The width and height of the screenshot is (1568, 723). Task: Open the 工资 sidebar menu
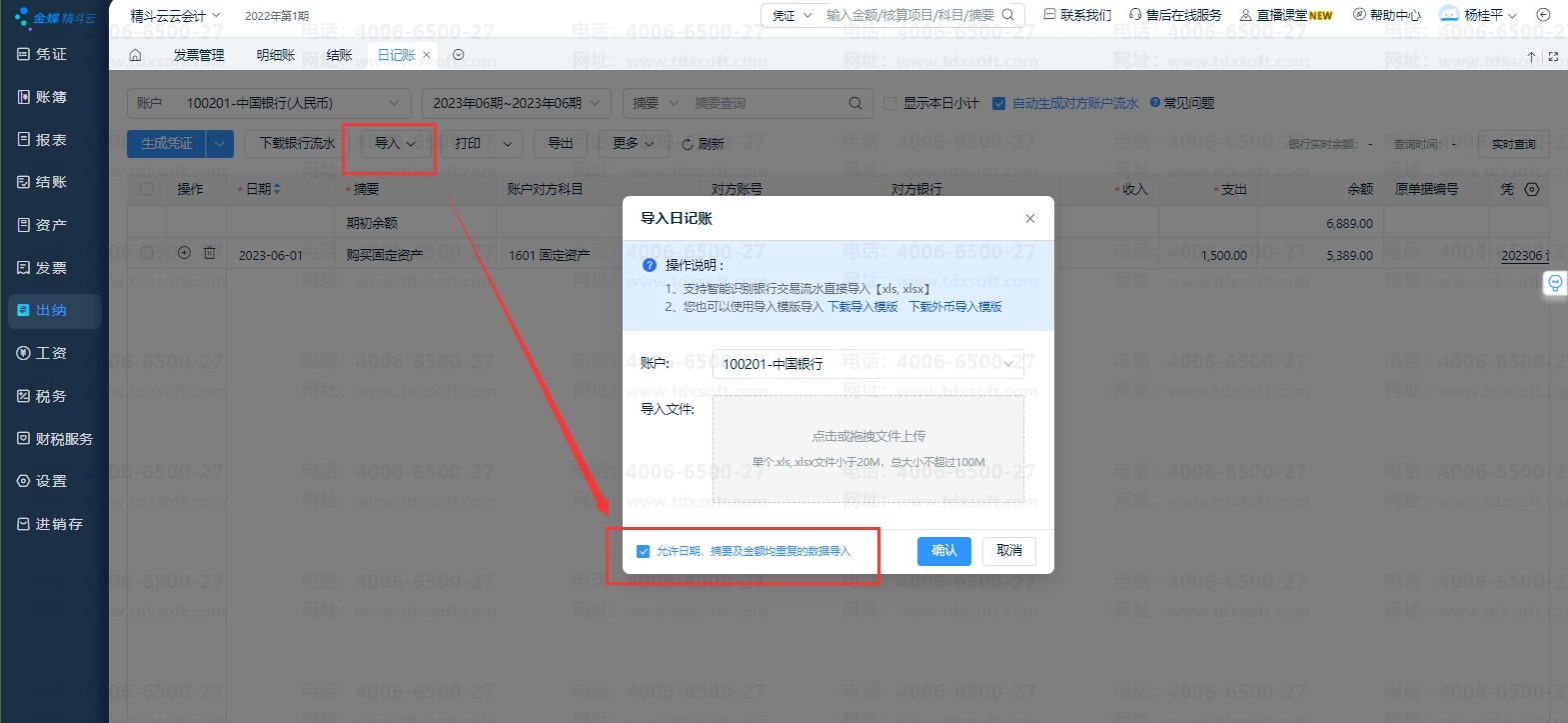[51, 353]
